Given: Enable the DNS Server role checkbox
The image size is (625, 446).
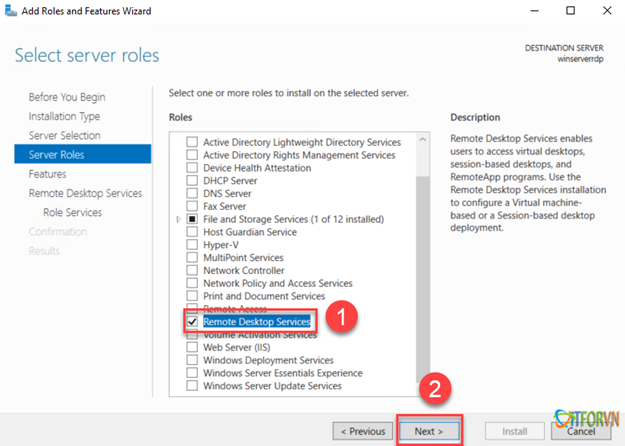Looking at the screenshot, I should click(193, 193).
